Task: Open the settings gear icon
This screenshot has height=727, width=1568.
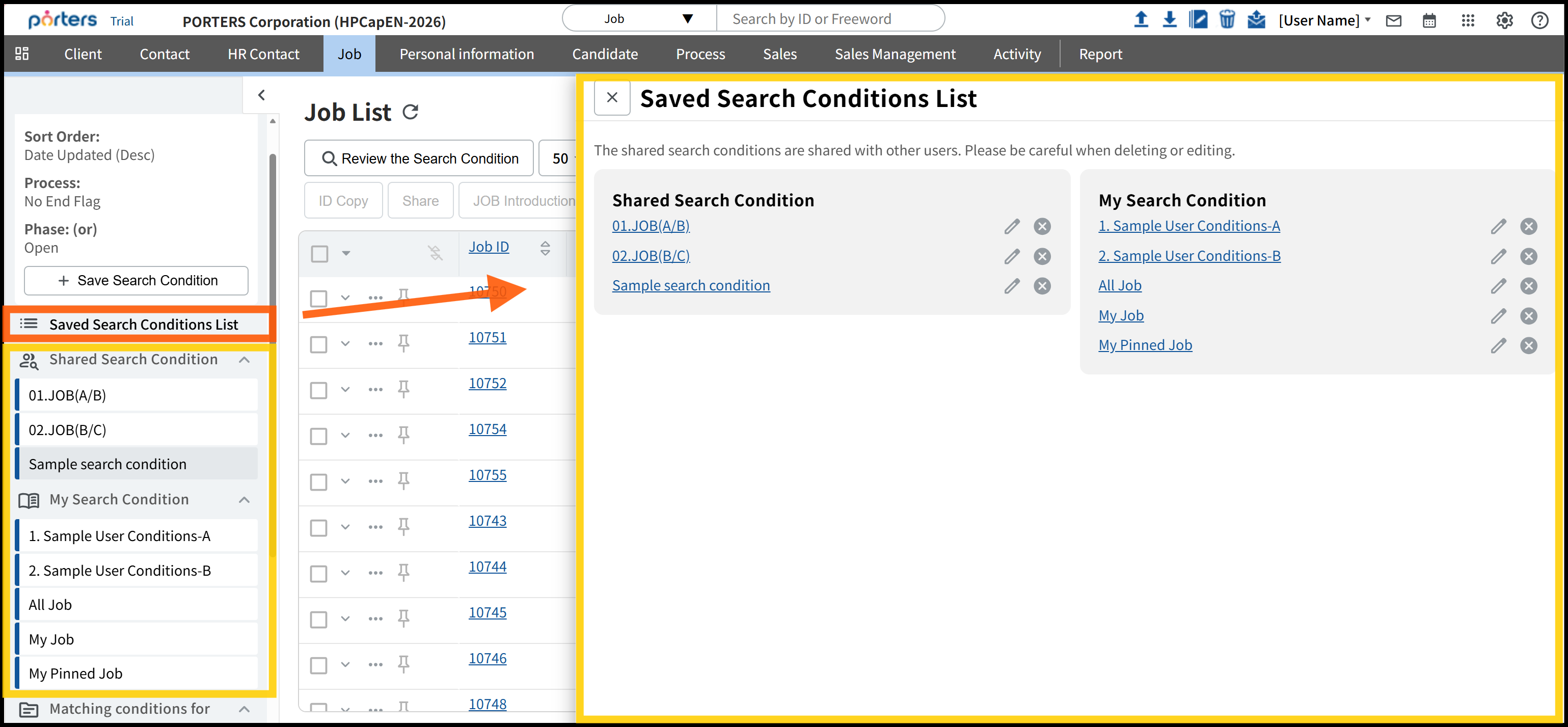Action: point(1504,21)
